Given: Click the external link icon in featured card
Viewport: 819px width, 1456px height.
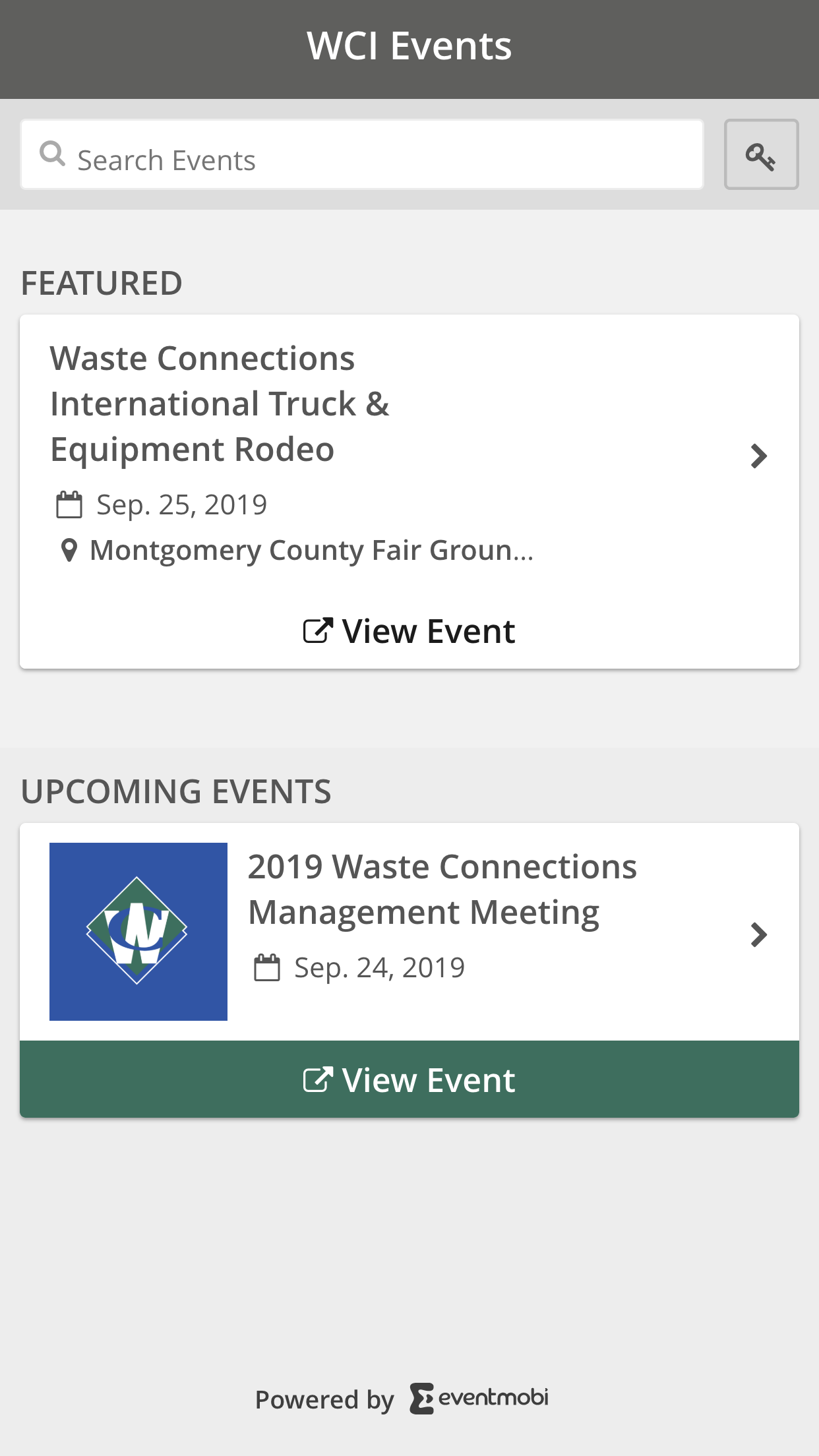Looking at the screenshot, I should [x=317, y=631].
